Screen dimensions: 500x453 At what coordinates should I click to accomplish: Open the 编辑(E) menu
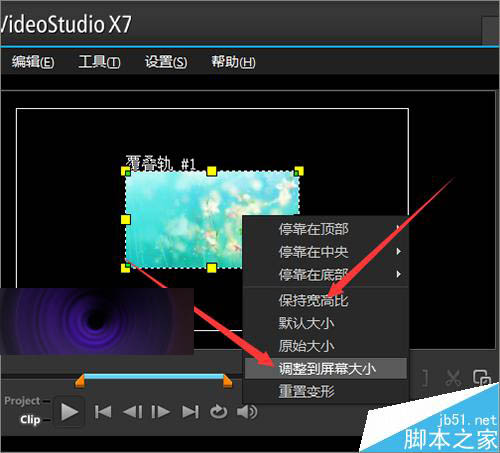[33, 62]
